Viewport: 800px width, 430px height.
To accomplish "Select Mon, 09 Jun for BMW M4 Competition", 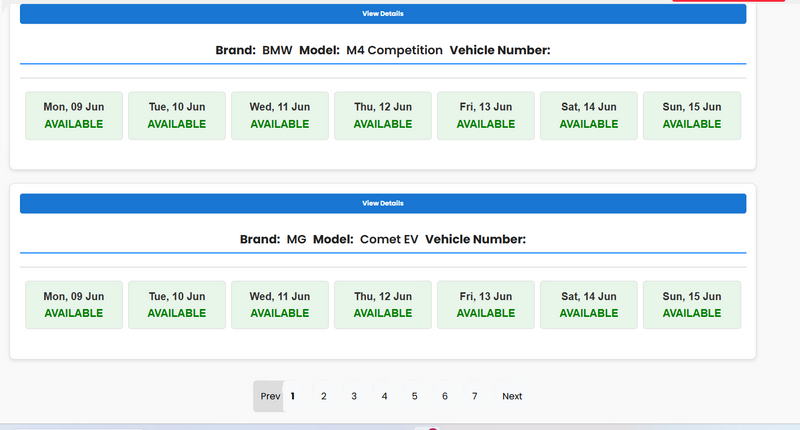I will pos(74,116).
